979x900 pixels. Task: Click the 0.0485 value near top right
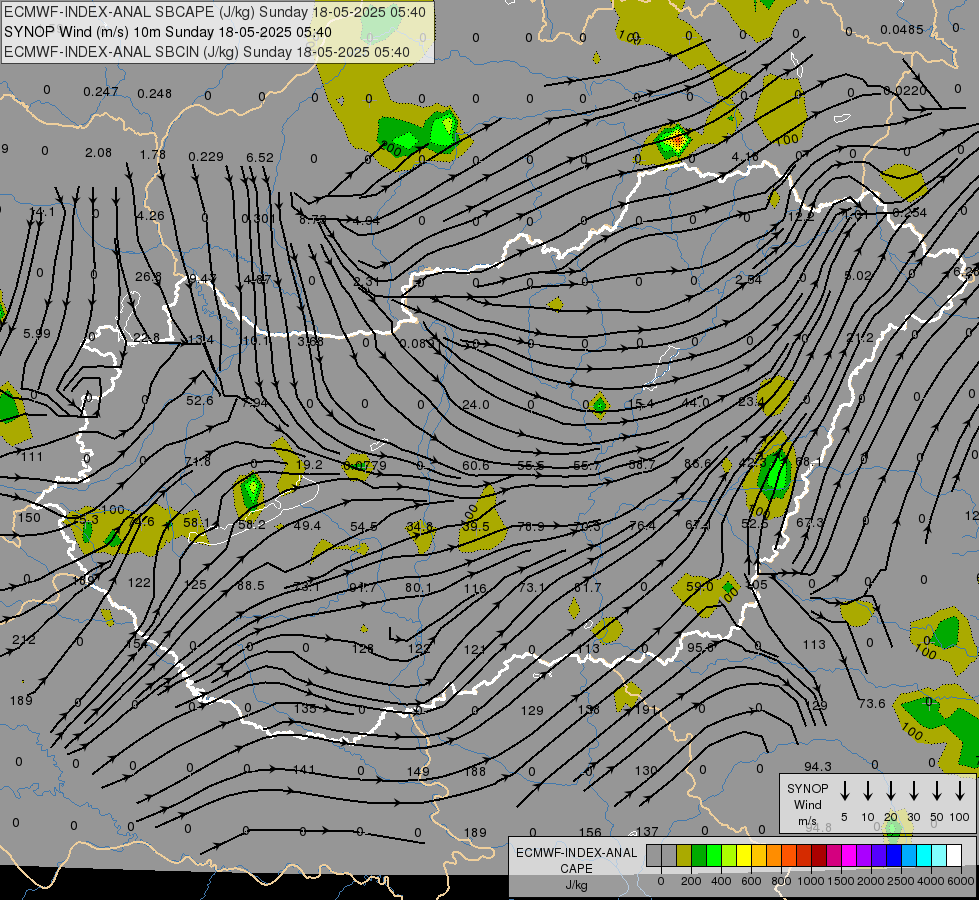[902, 30]
